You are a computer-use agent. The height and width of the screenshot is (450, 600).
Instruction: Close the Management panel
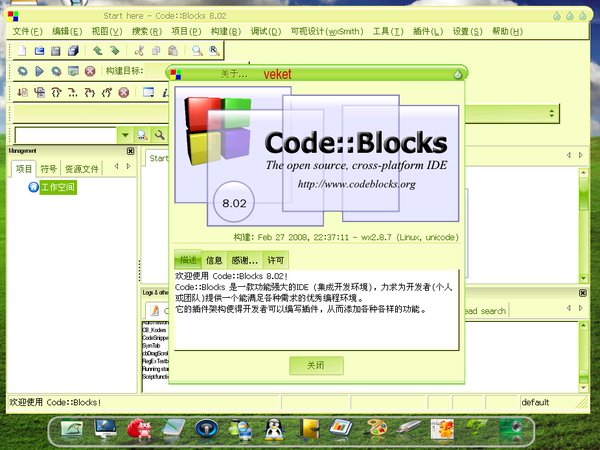pos(130,151)
